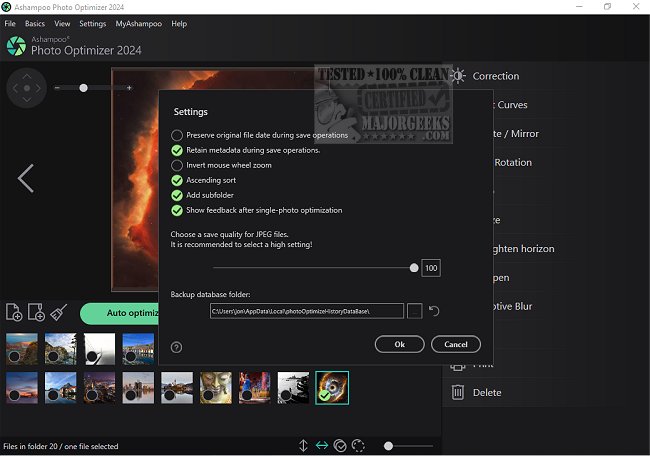Click the add folder icon

click(x=36, y=312)
